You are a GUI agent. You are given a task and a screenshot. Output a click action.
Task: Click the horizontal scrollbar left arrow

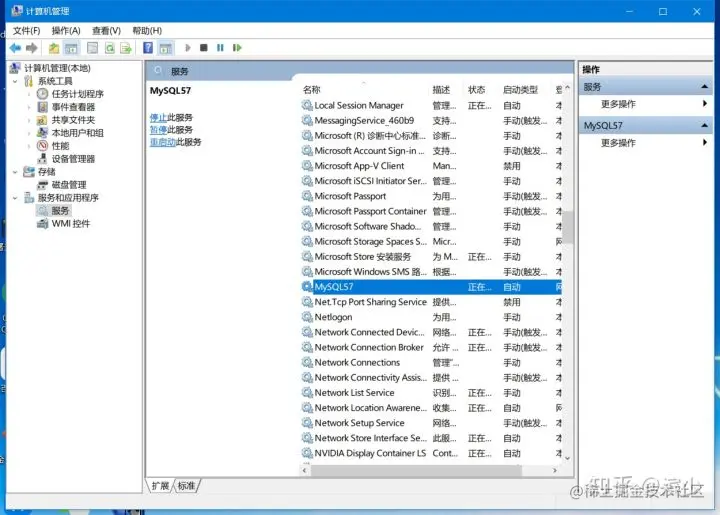click(x=305, y=470)
